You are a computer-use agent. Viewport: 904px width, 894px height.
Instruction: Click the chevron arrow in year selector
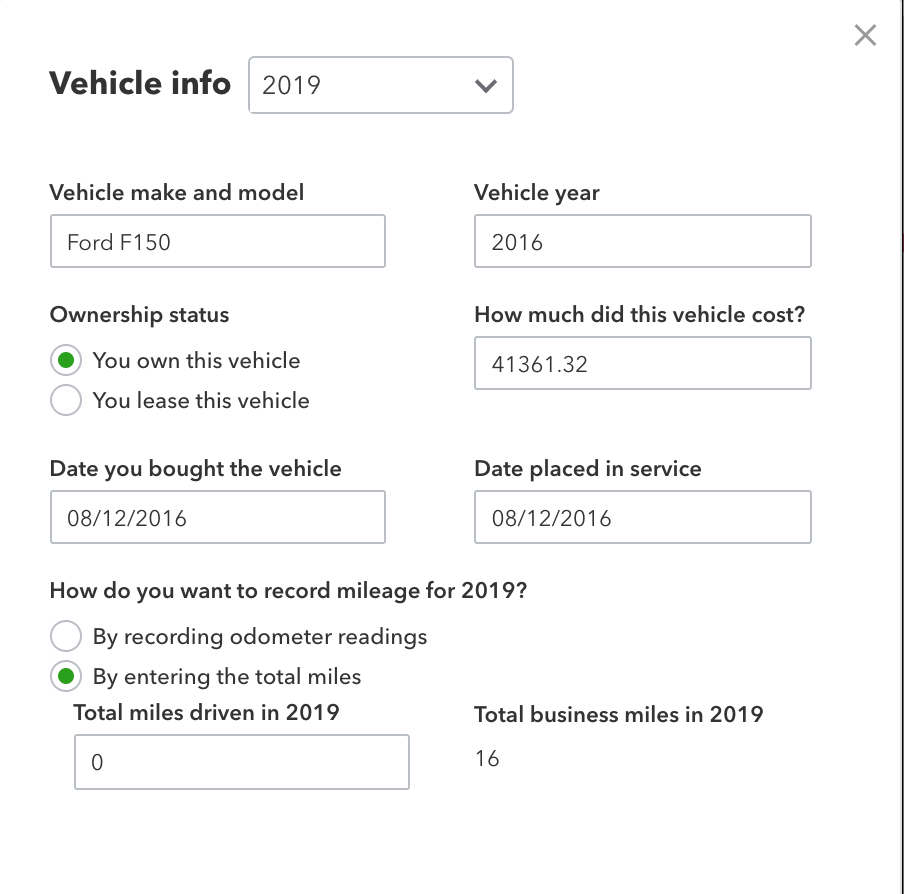pos(485,86)
